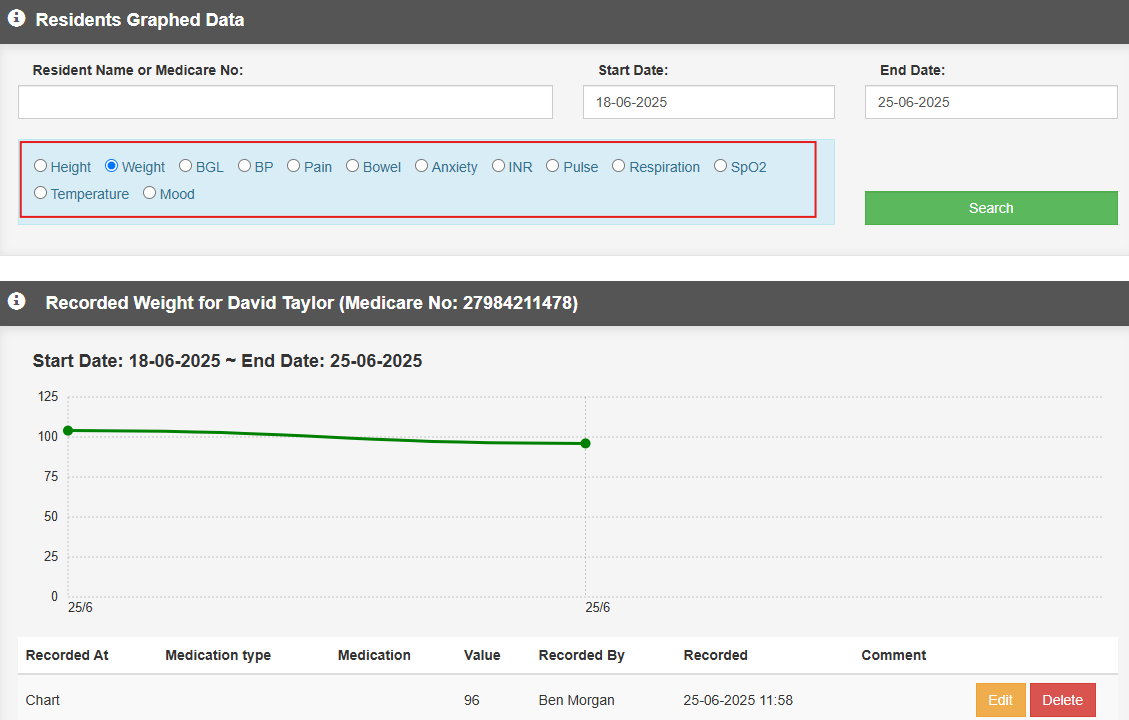Pick the INR radio option
Image resolution: width=1129 pixels, height=720 pixels.
498,166
